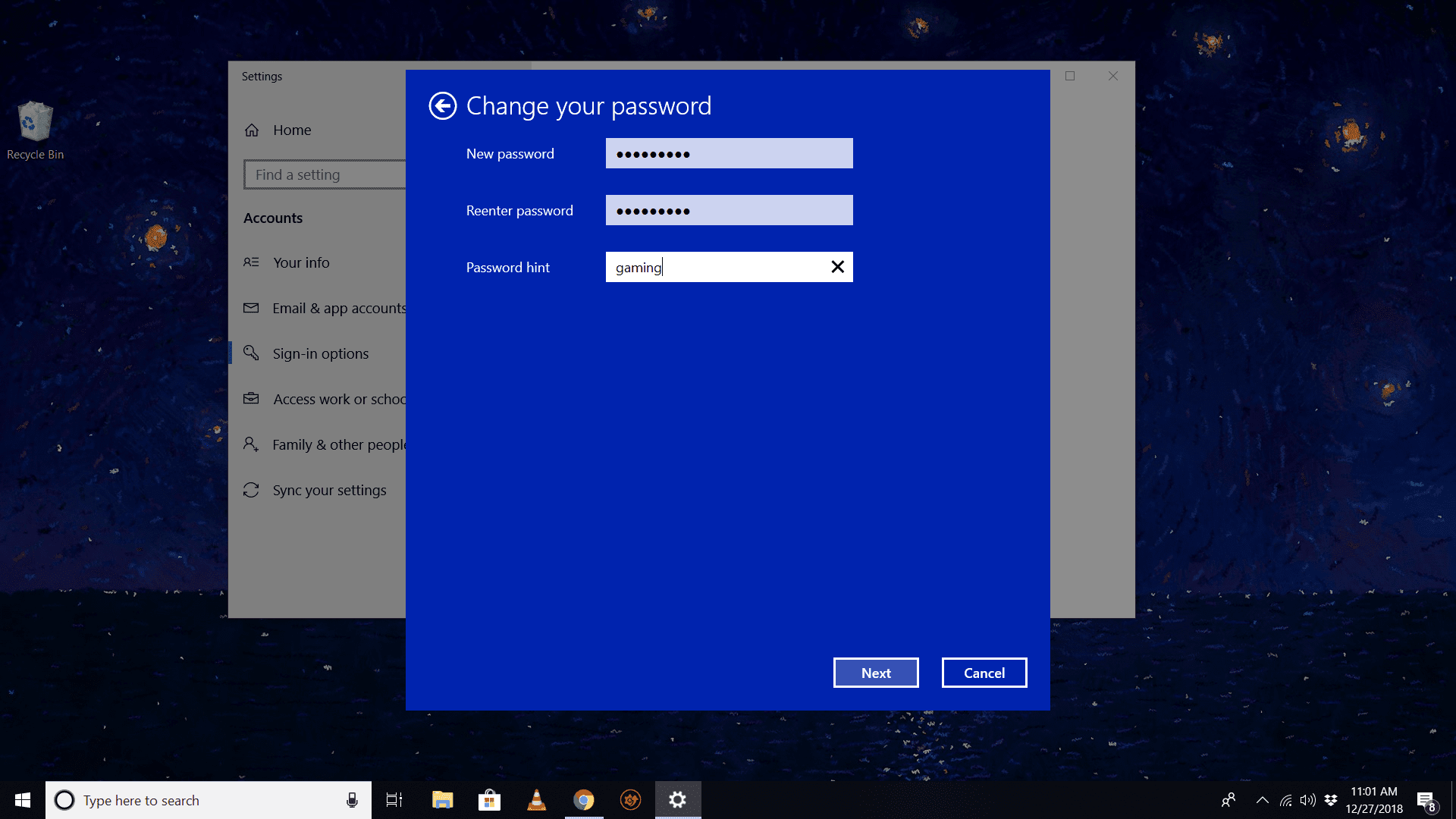
Task: Click the back arrow navigation icon
Action: point(441,105)
